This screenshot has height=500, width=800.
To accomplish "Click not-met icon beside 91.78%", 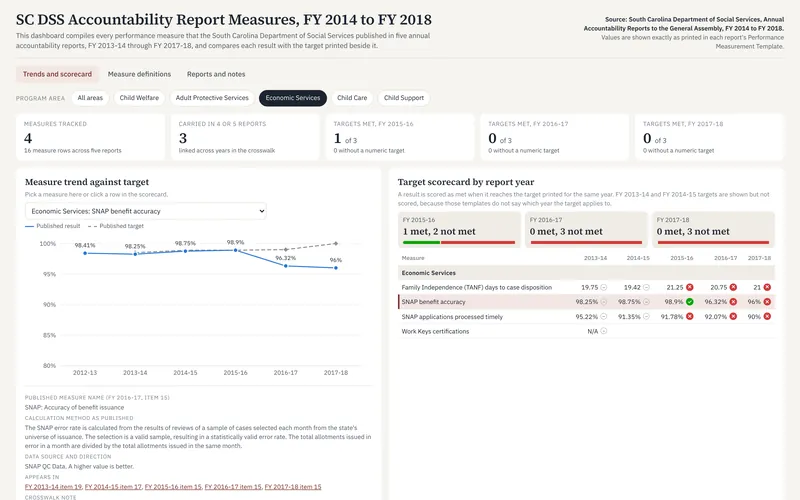I will point(690,317).
